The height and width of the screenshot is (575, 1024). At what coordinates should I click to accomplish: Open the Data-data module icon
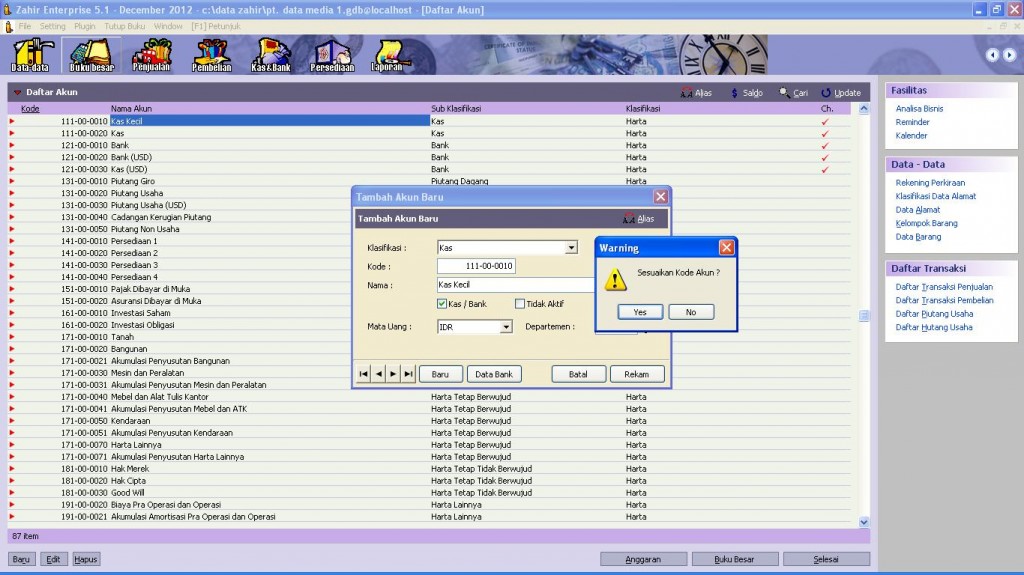30,55
